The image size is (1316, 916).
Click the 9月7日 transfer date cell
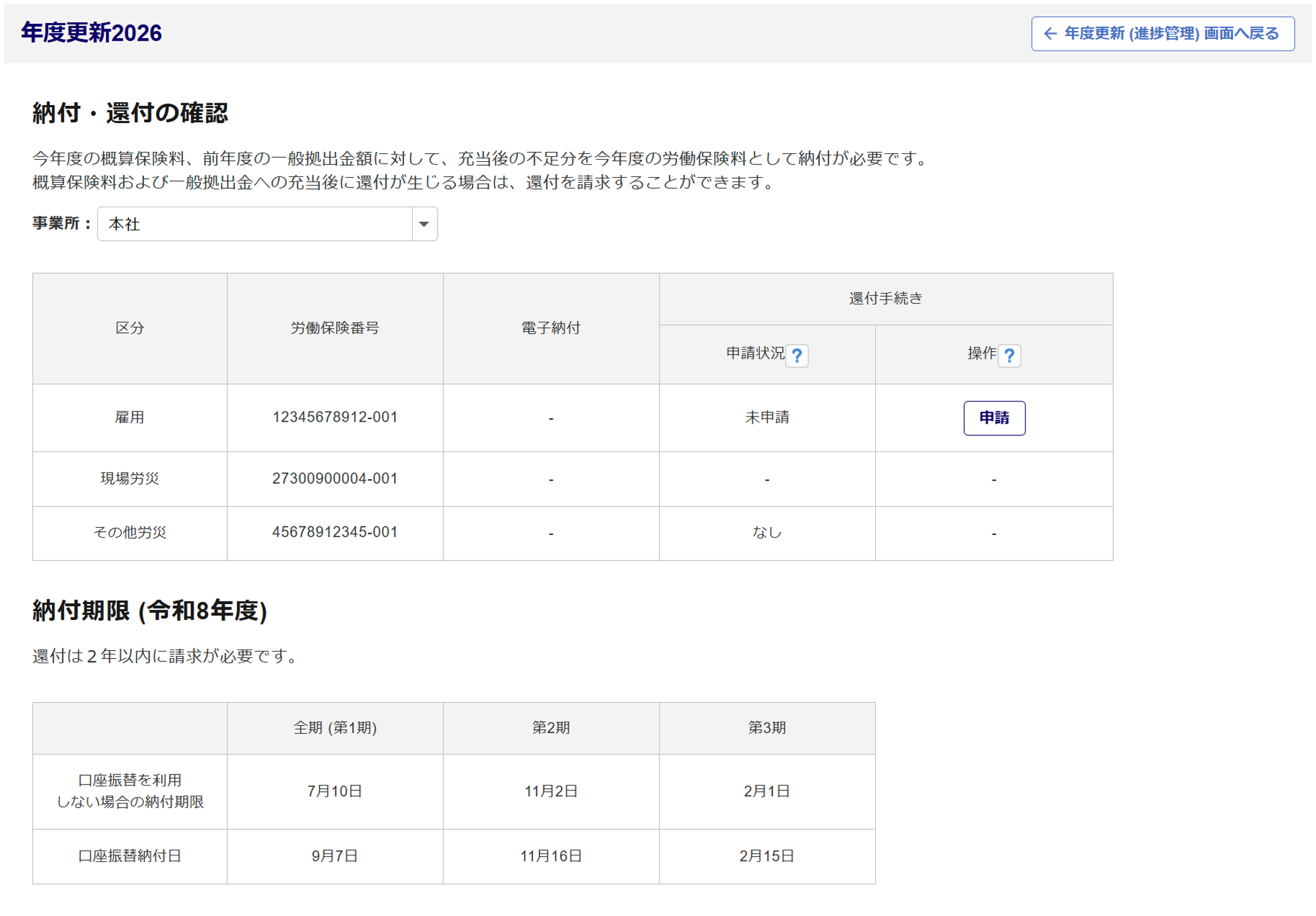[x=335, y=856]
